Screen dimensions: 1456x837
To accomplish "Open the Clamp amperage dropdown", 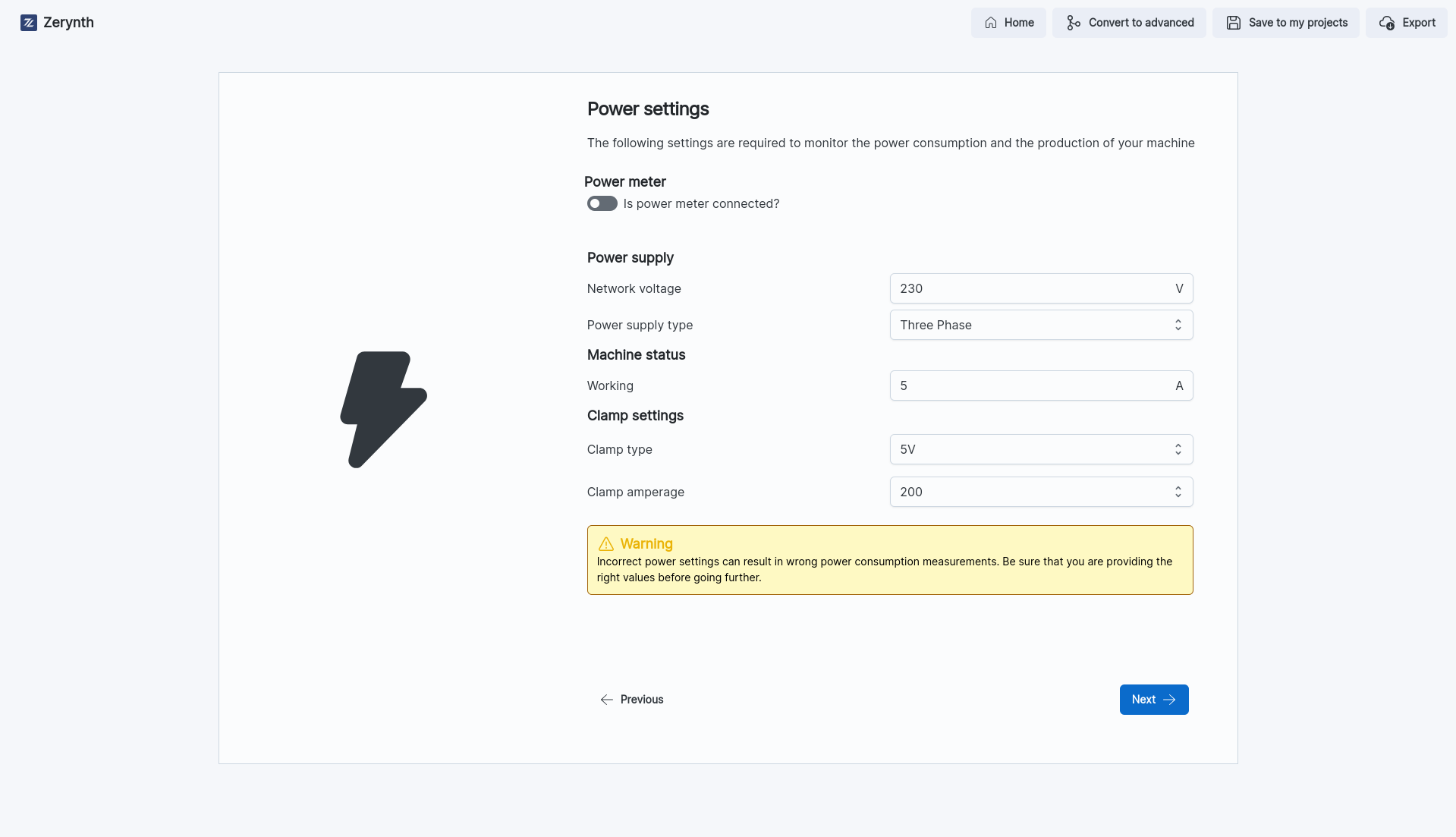I will pos(1041,492).
